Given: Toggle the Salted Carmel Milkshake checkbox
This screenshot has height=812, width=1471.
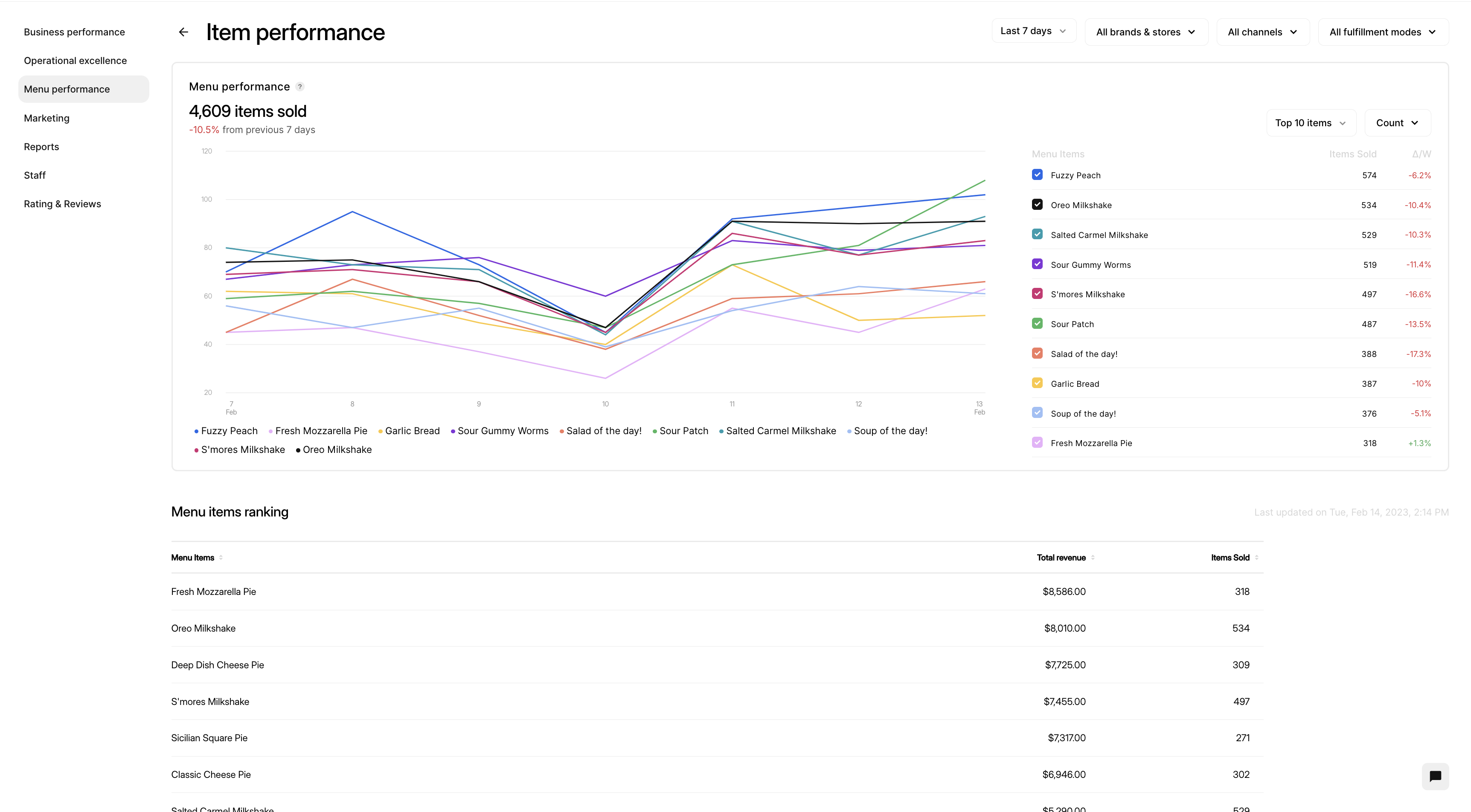Looking at the screenshot, I should 1038,234.
